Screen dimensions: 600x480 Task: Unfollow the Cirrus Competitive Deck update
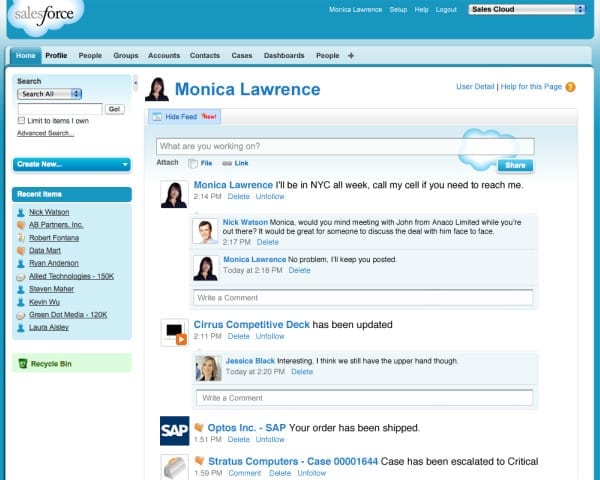(x=270, y=336)
